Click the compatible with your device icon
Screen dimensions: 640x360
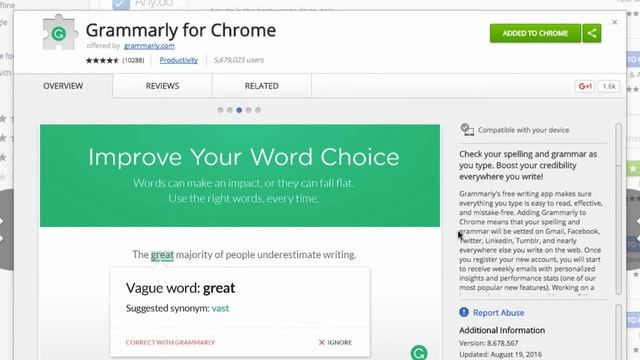coord(467,129)
